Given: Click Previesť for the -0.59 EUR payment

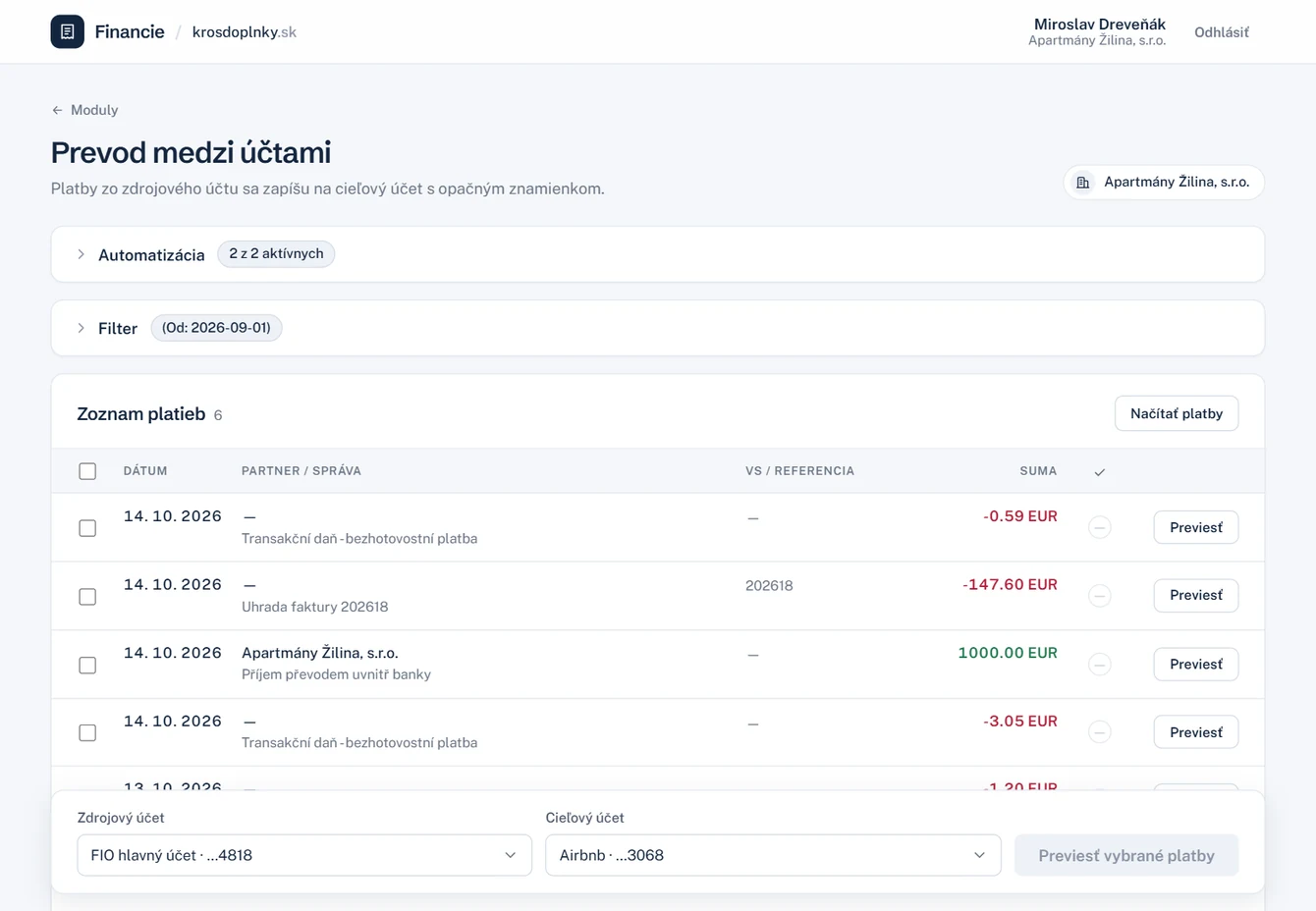Looking at the screenshot, I should 1196,527.
